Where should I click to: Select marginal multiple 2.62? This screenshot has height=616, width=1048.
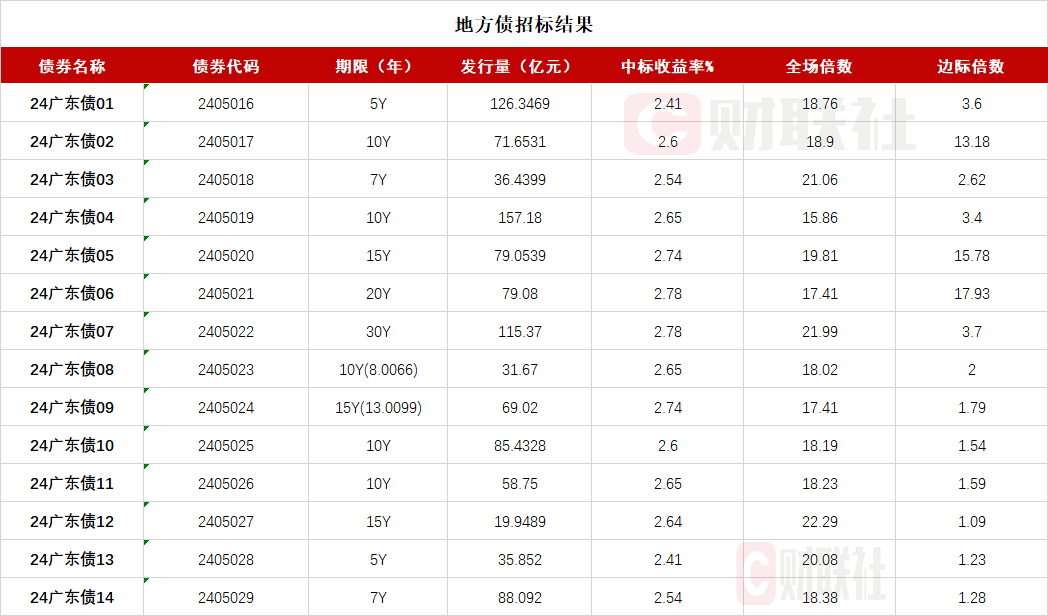[972, 180]
